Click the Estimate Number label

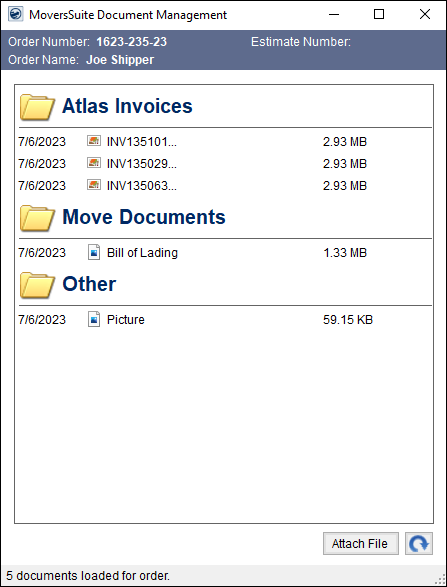click(301, 42)
